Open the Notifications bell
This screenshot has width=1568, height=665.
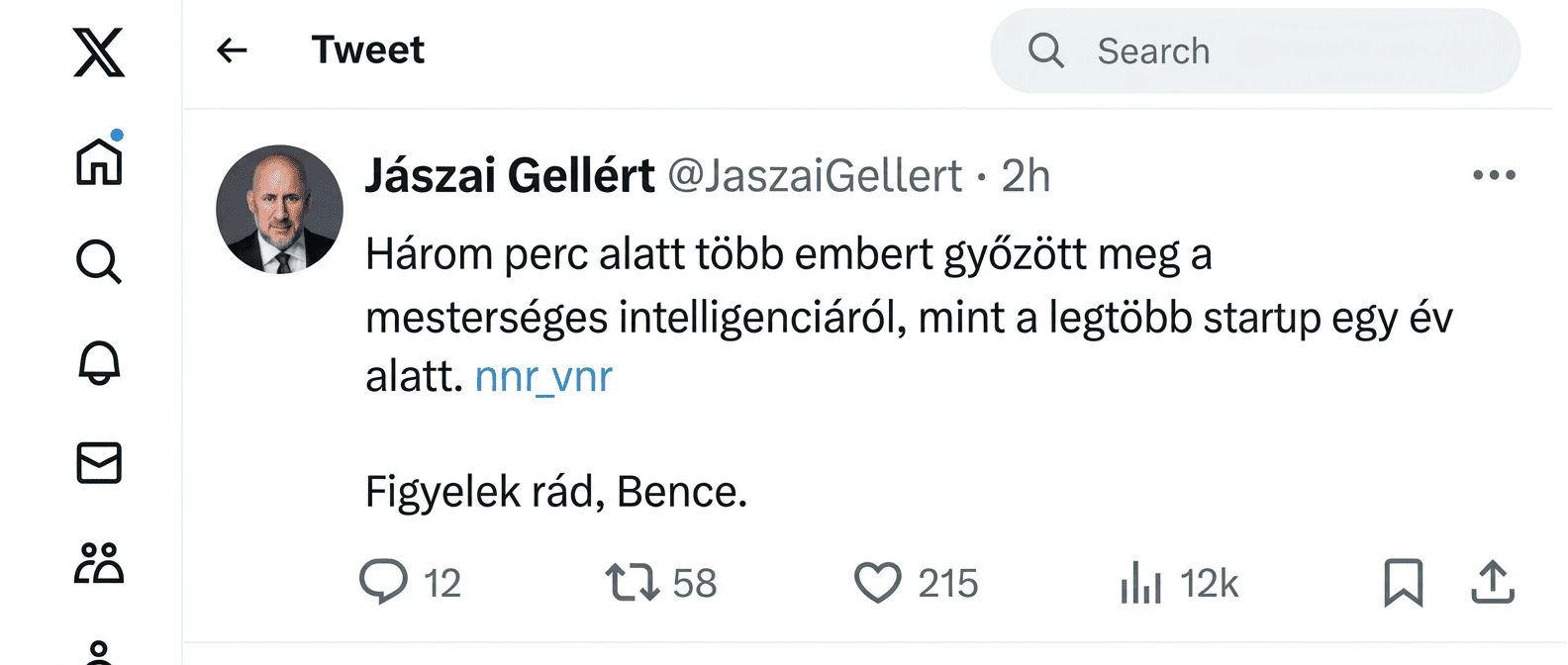(99, 363)
